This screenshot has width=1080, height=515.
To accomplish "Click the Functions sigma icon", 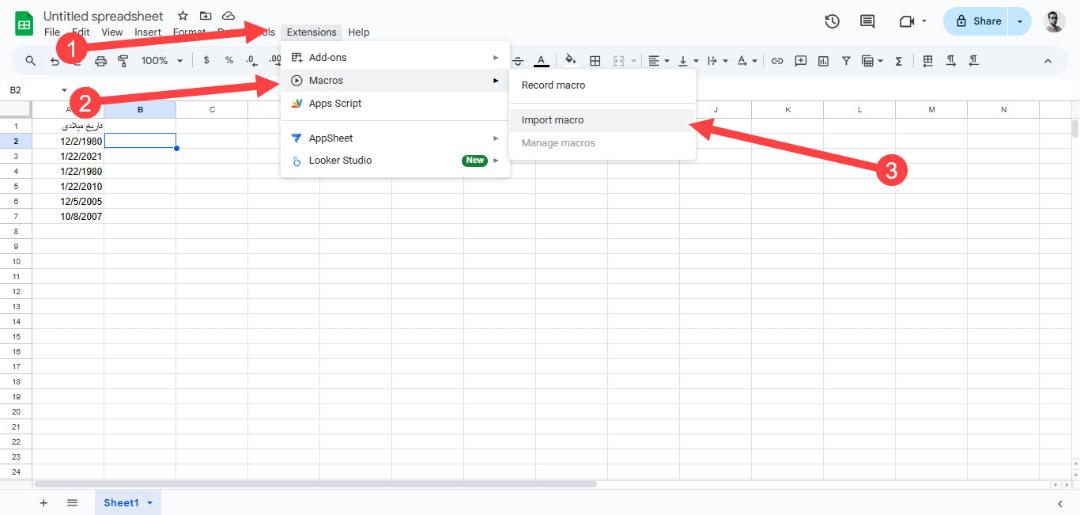I will [899, 61].
